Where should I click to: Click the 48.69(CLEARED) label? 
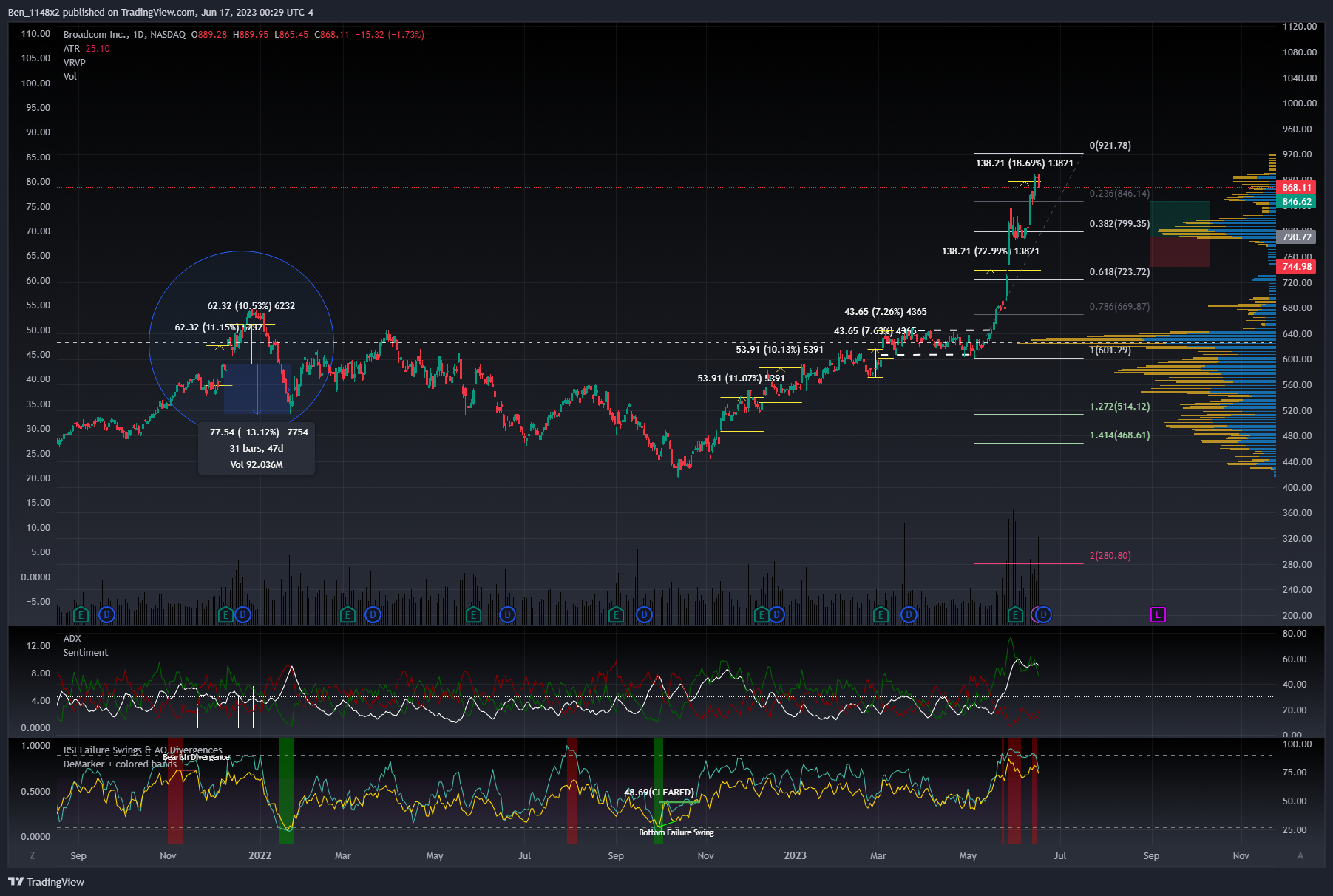click(659, 793)
